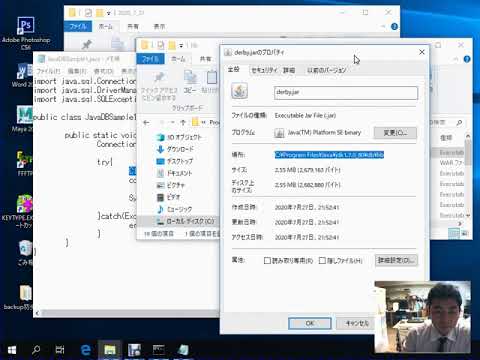Close the derby.jar properties dialog
Image resolution: width=480 pixels, height=360 pixels.
pyautogui.click(x=422, y=52)
